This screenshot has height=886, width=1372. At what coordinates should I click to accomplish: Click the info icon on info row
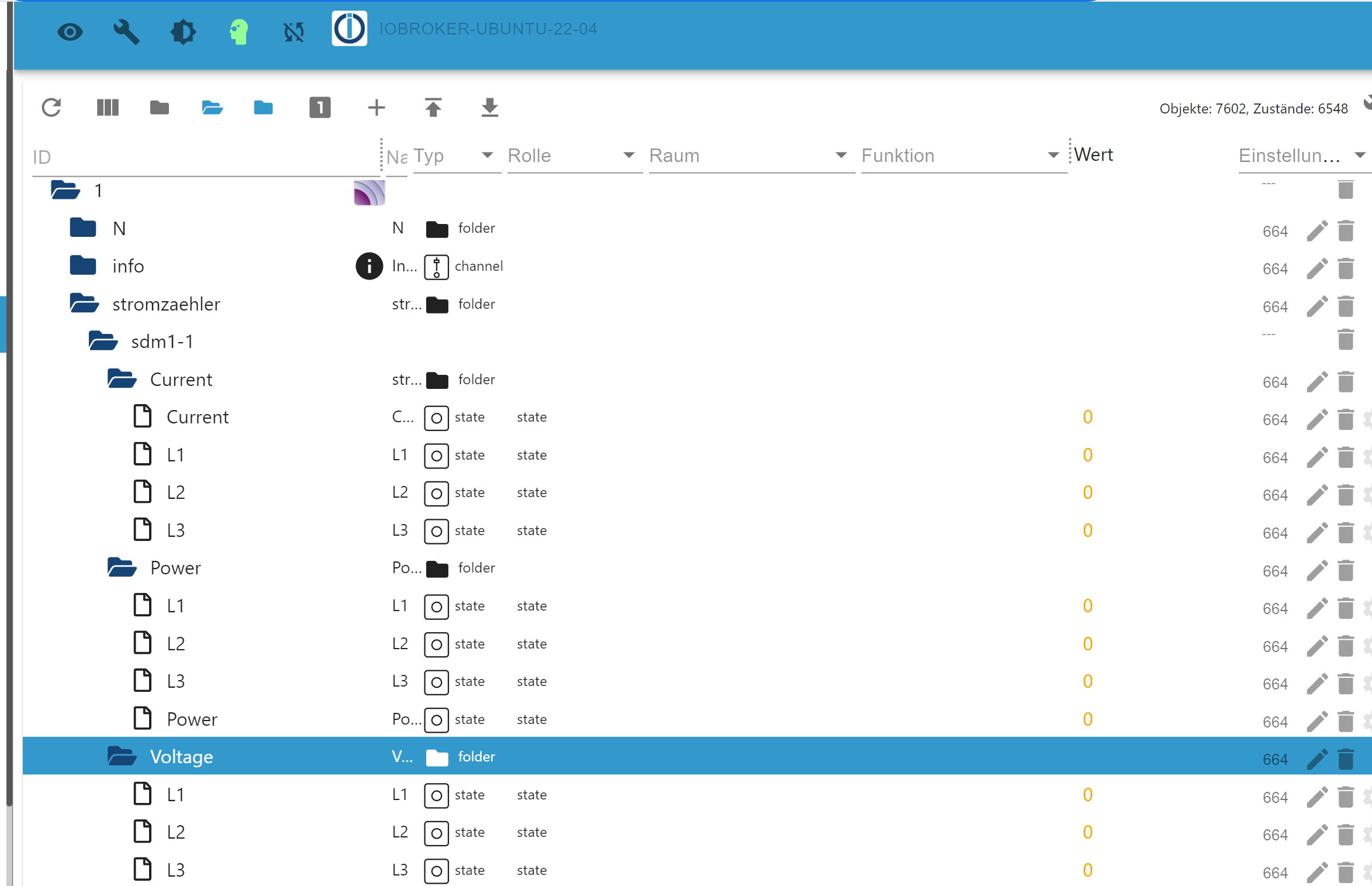[x=369, y=266]
